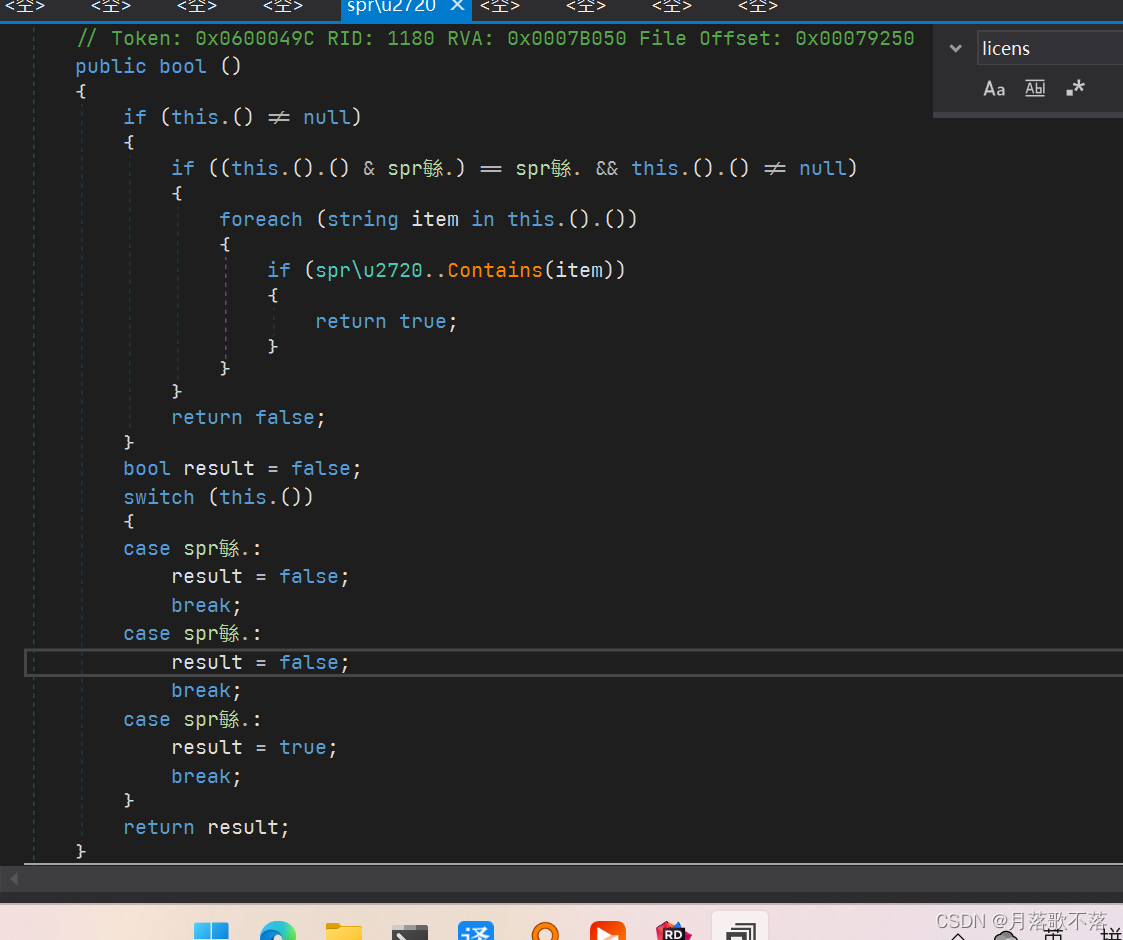Open the red play-icon app in taskbar
The height and width of the screenshot is (940, 1123).
pyautogui.click(x=608, y=931)
